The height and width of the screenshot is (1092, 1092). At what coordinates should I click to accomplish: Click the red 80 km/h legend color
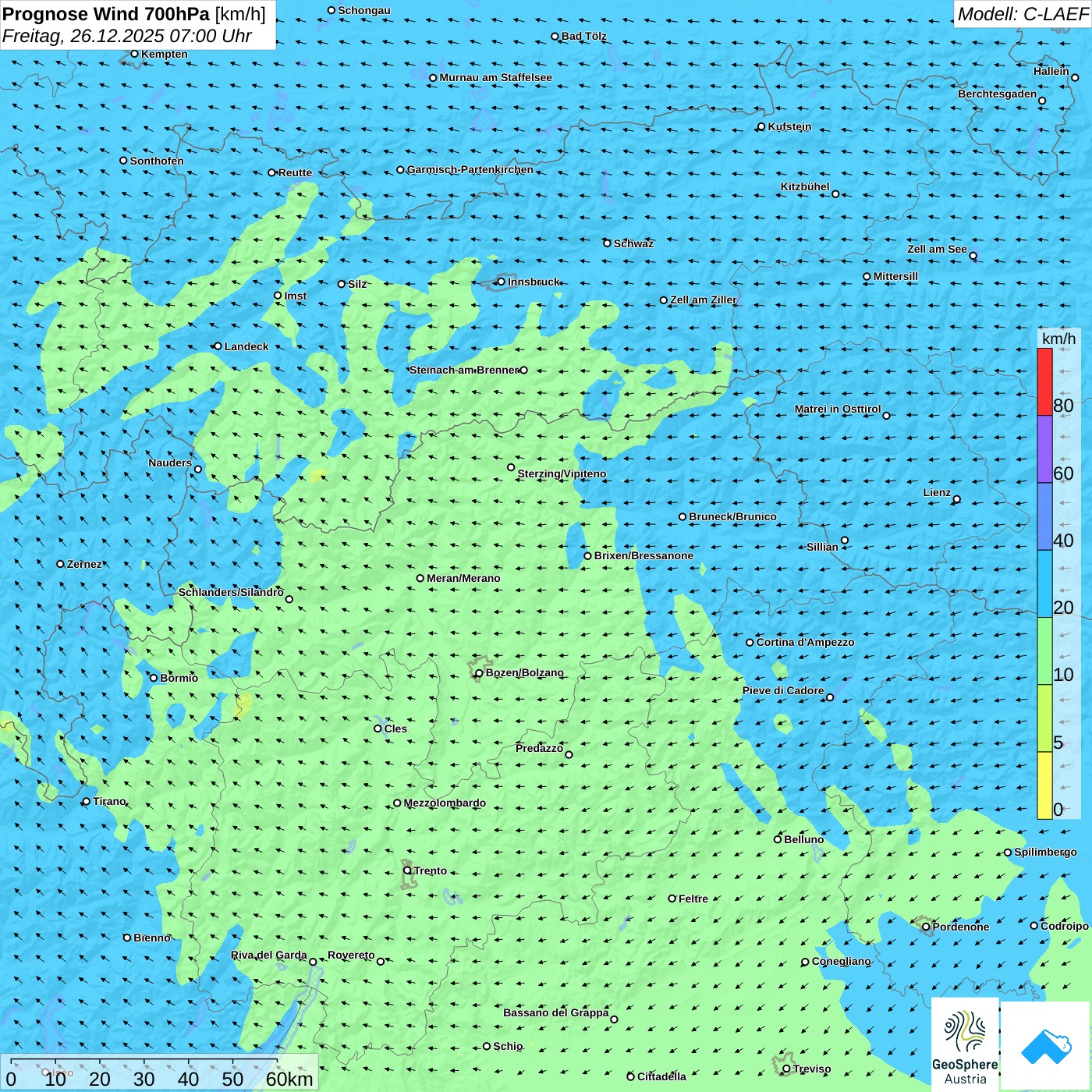coord(1044,381)
